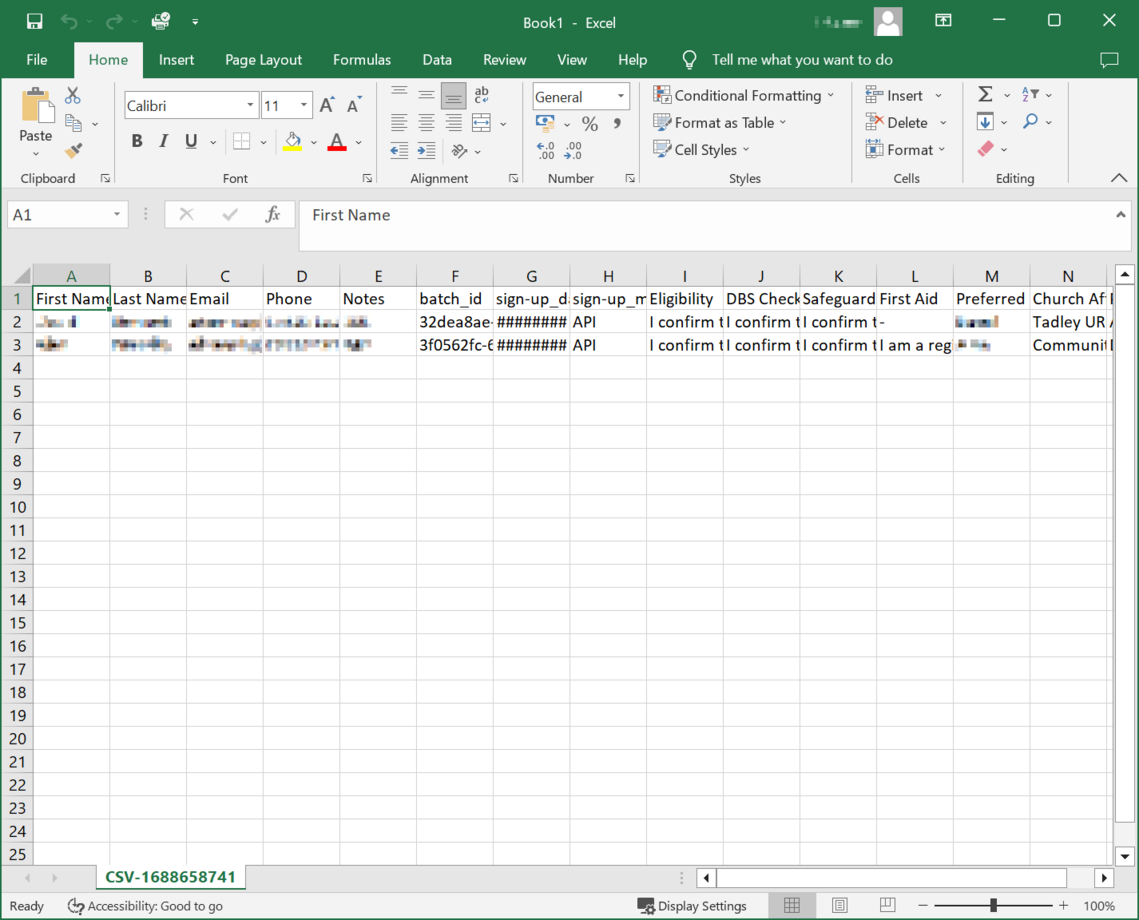Wrap text in the cell

[481, 94]
